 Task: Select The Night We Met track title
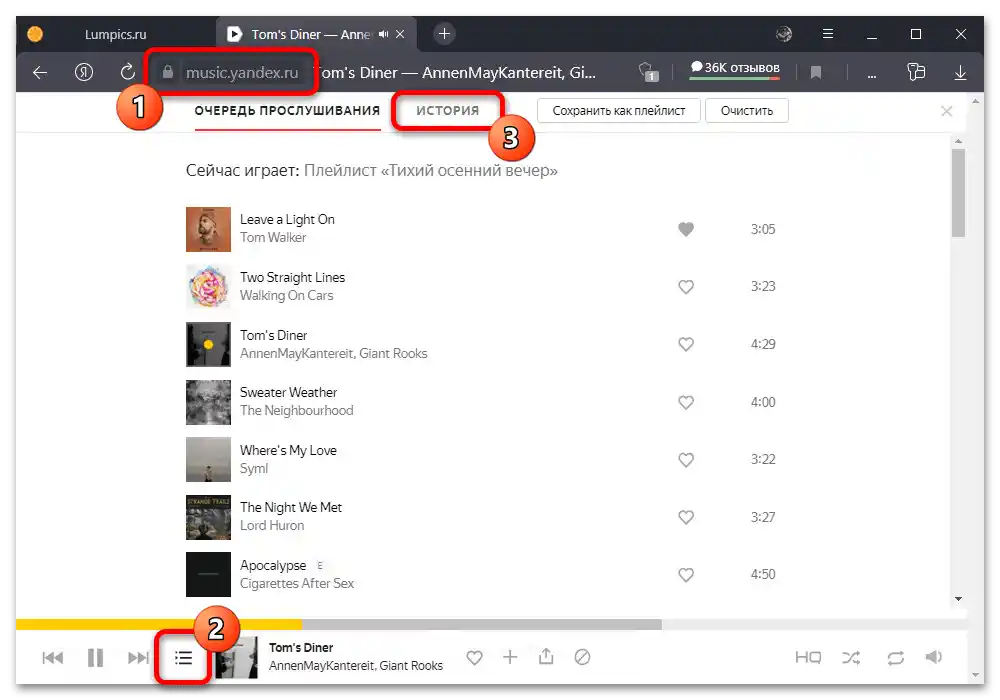coord(291,507)
